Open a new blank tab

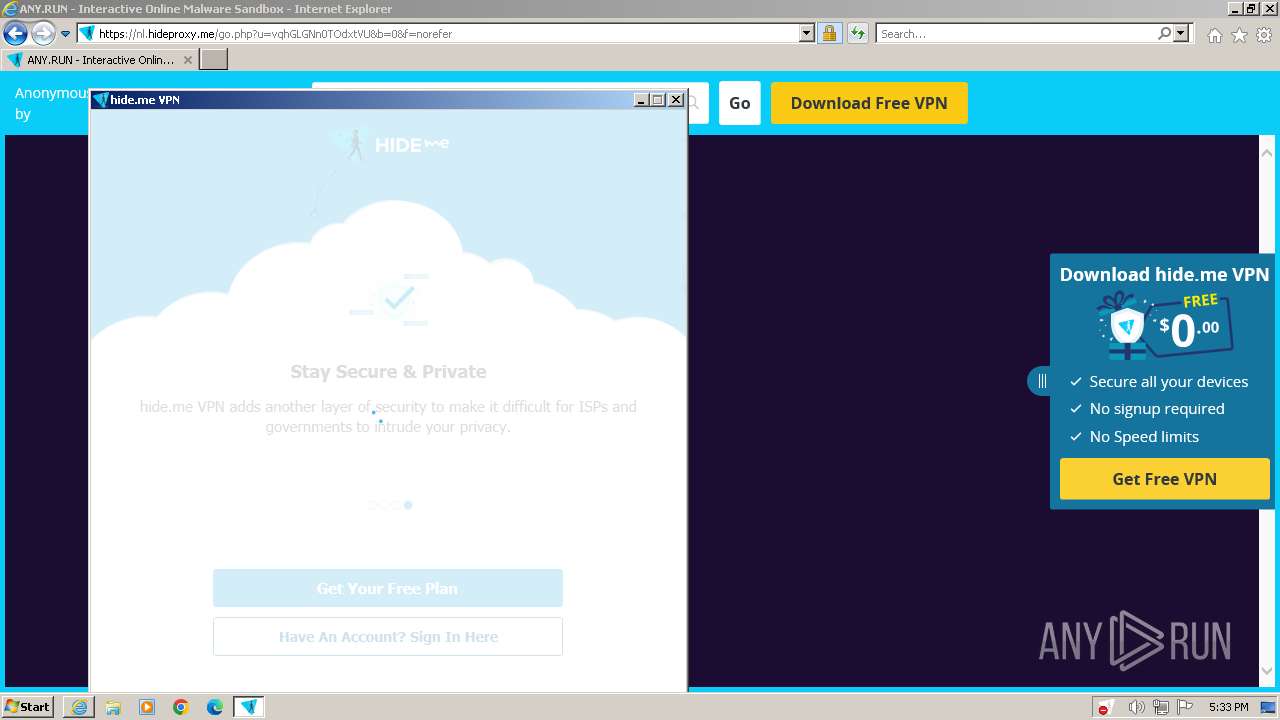point(214,60)
